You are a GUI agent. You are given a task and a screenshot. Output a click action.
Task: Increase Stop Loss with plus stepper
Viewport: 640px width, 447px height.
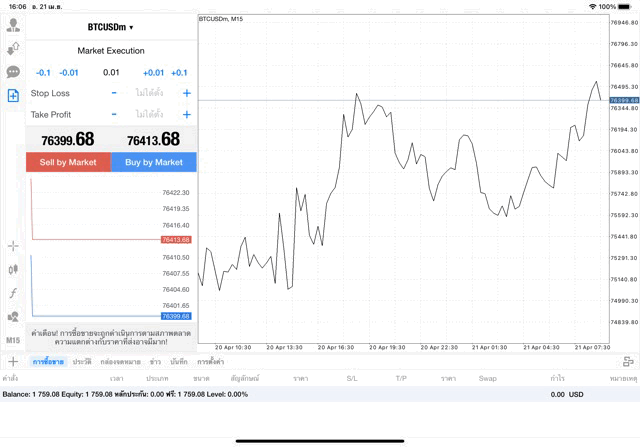click(x=186, y=93)
